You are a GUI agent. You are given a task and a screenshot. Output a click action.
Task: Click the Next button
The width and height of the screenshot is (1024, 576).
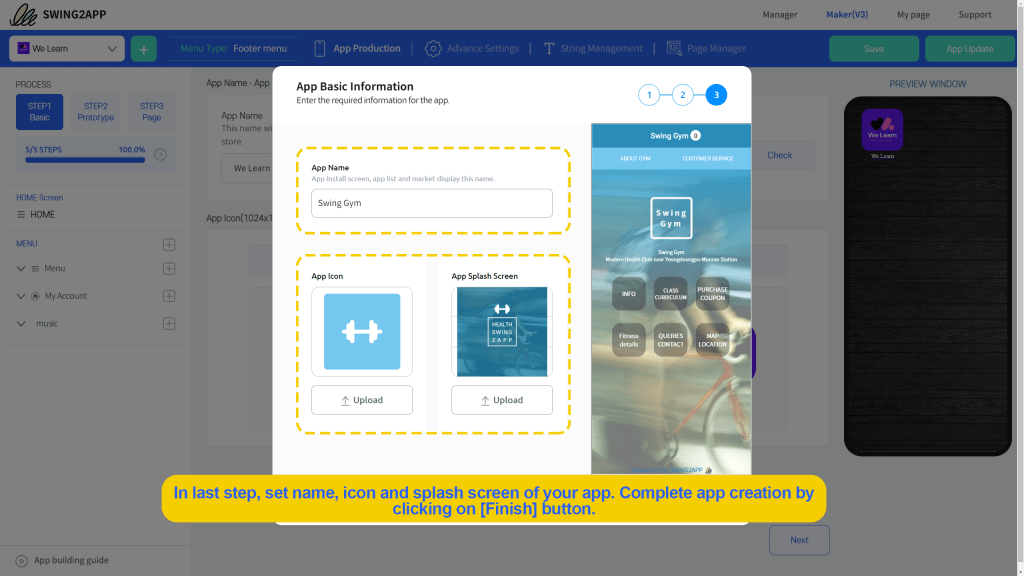(x=799, y=540)
